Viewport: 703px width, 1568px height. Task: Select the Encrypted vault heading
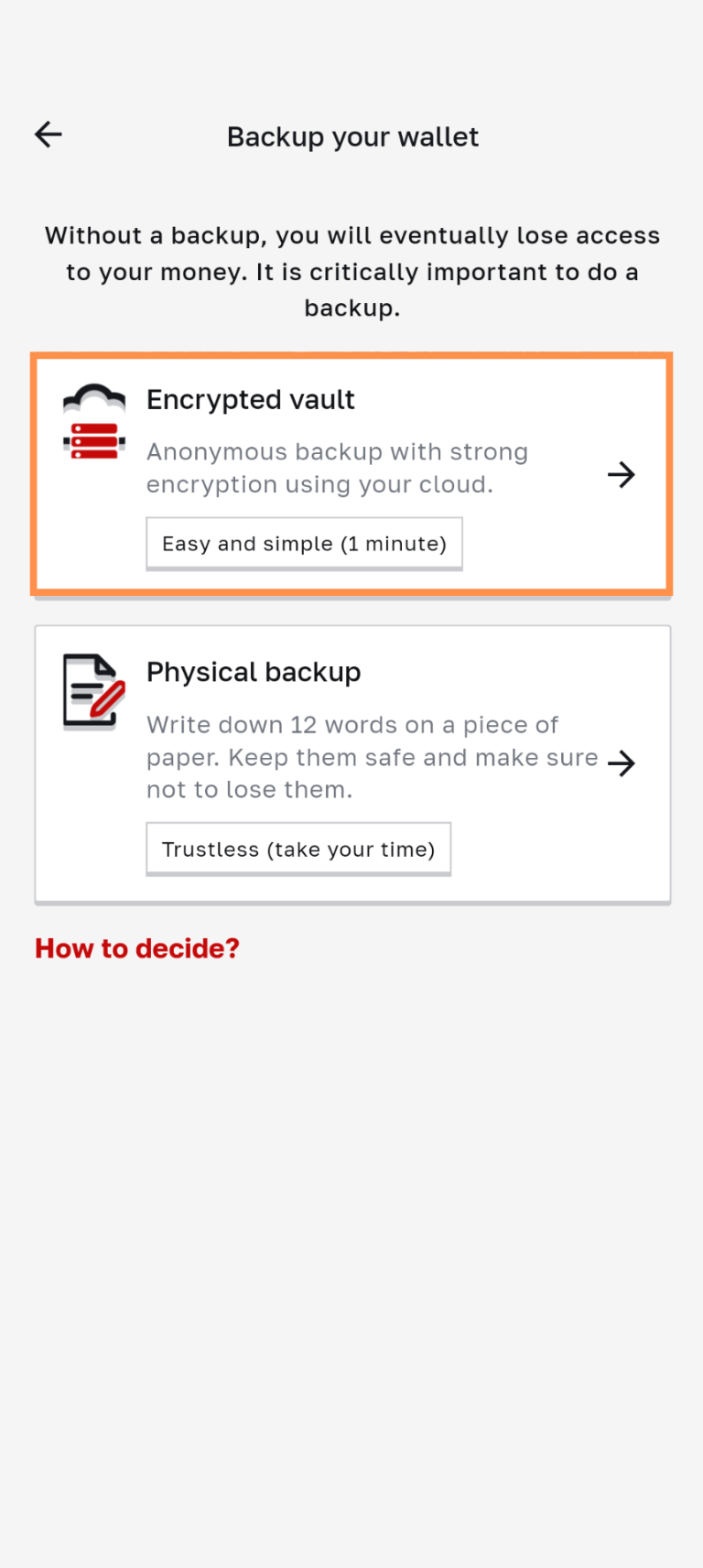pos(250,400)
